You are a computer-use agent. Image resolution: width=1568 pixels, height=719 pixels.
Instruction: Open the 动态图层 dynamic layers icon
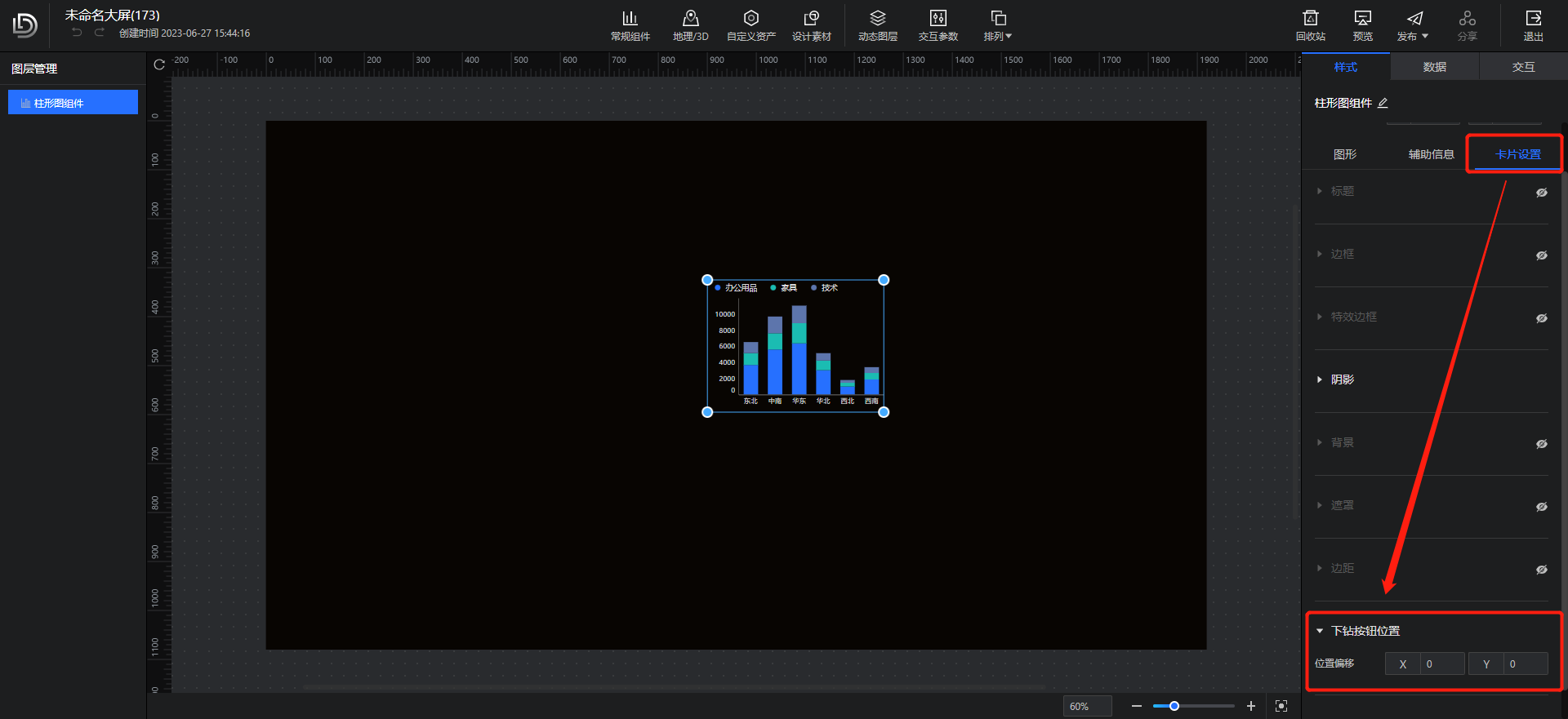tap(877, 19)
